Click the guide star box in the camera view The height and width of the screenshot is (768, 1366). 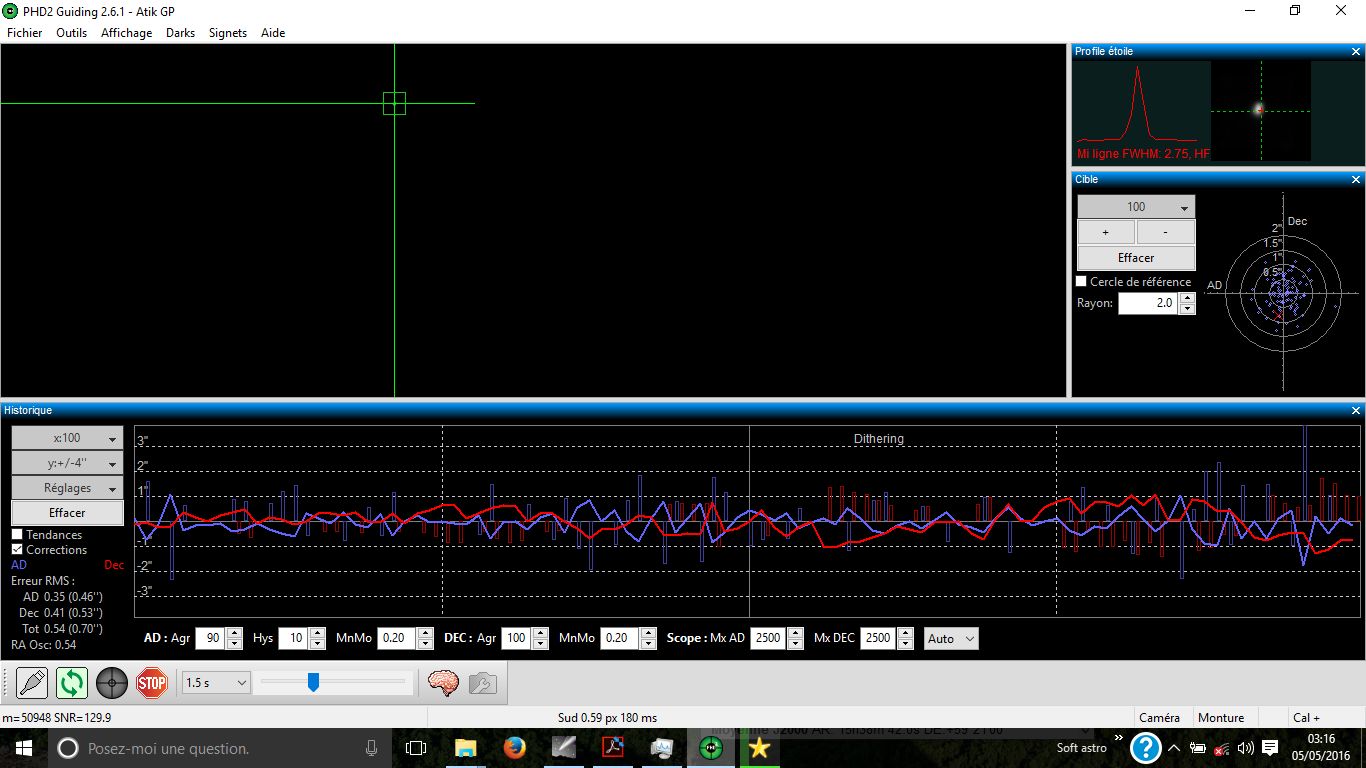tap(394, 103)
